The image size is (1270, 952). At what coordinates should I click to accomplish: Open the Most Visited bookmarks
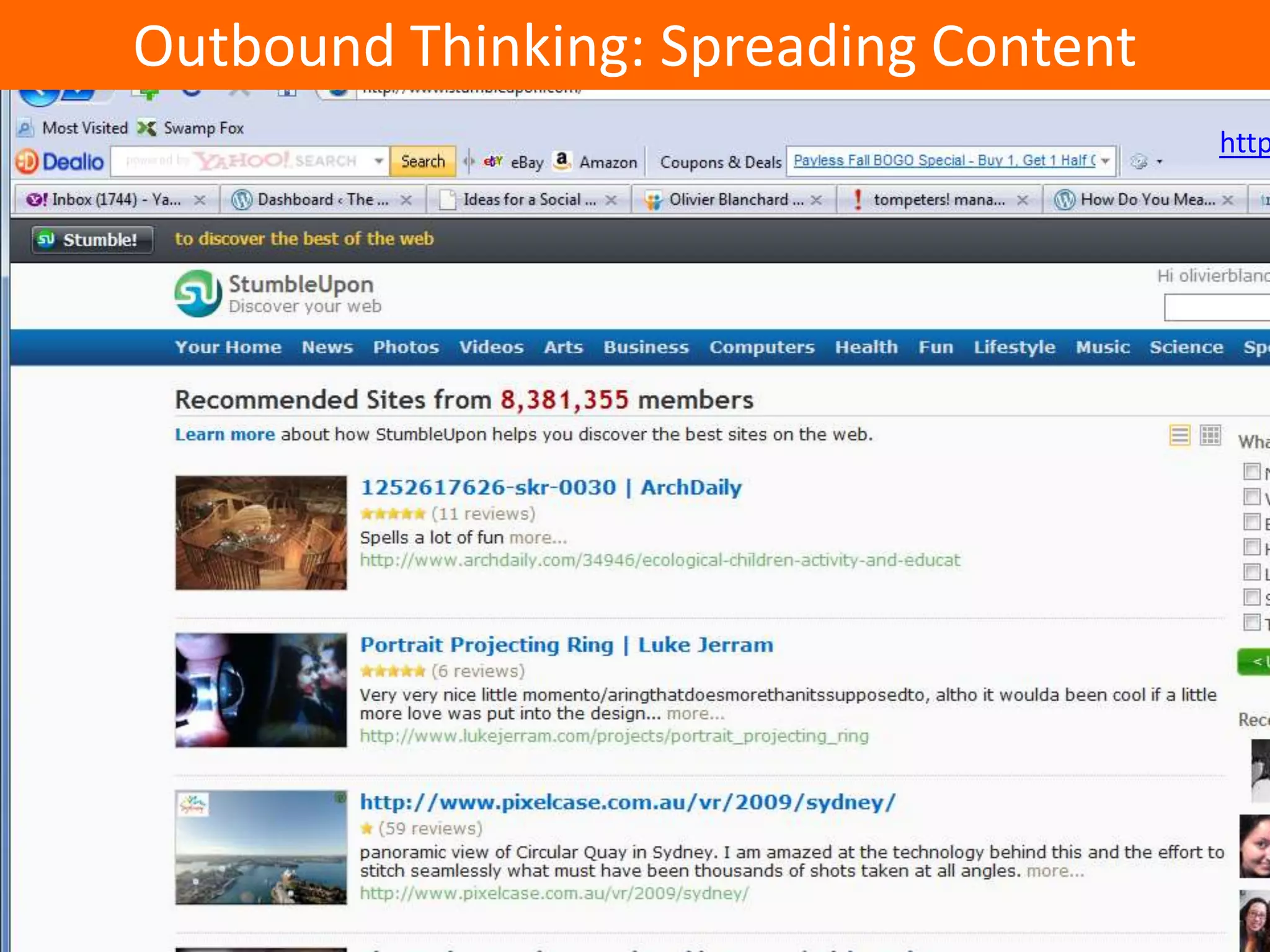coord(73,128)
